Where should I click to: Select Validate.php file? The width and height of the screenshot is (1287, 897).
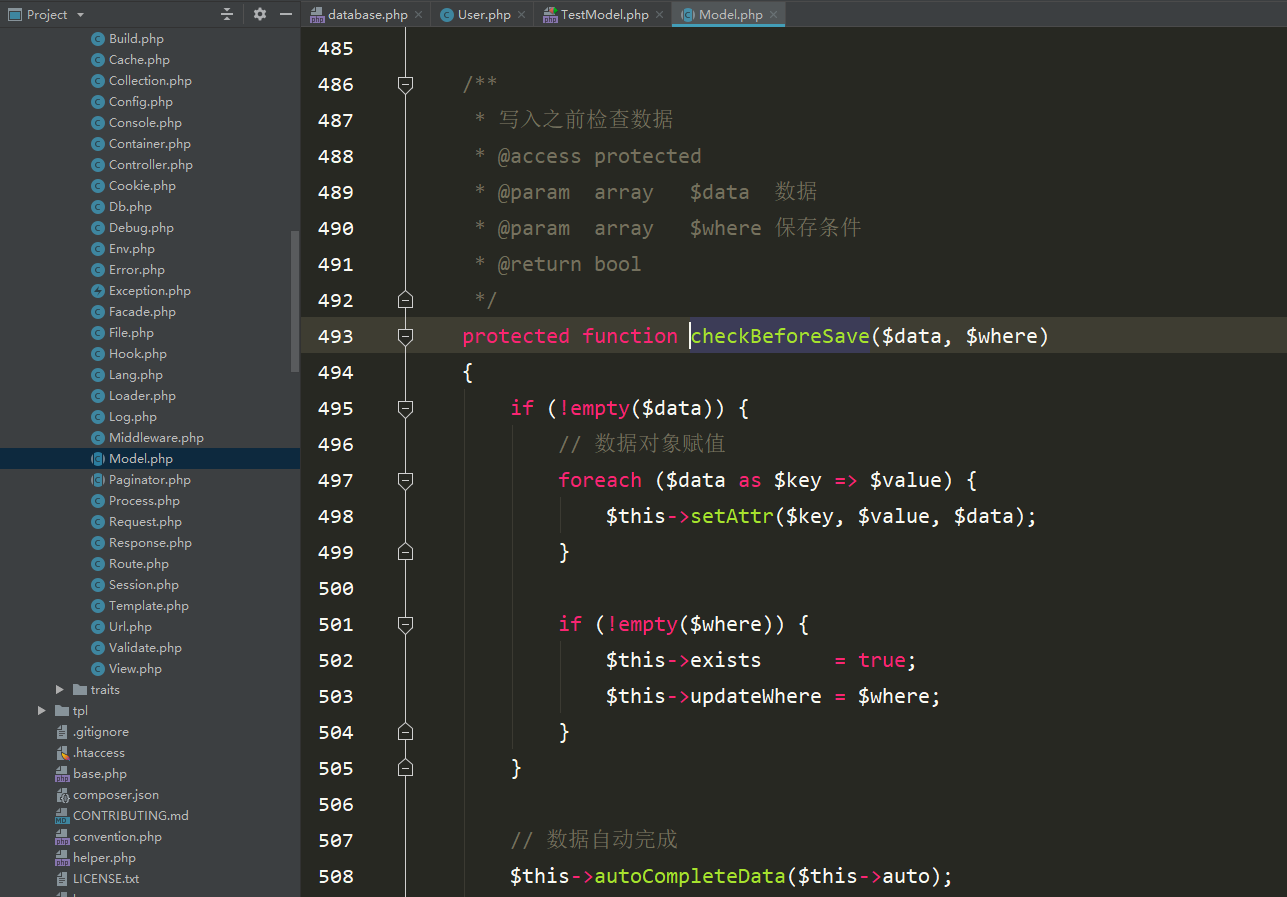coord(145,648)
